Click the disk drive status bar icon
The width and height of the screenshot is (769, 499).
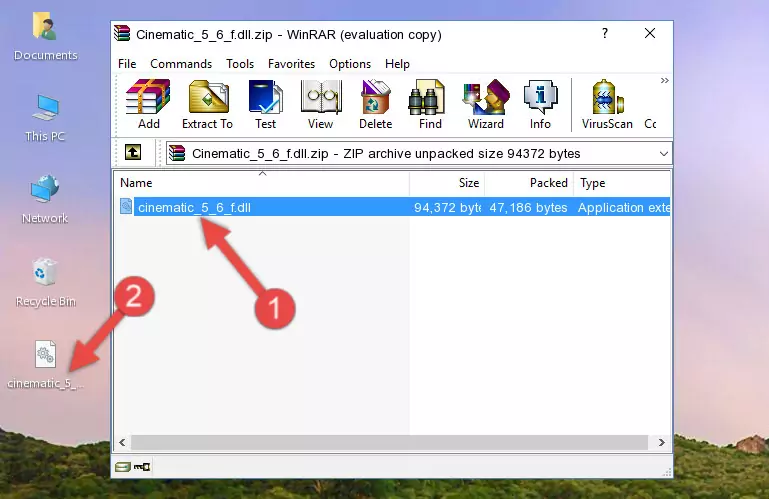(x=123, y=467)
